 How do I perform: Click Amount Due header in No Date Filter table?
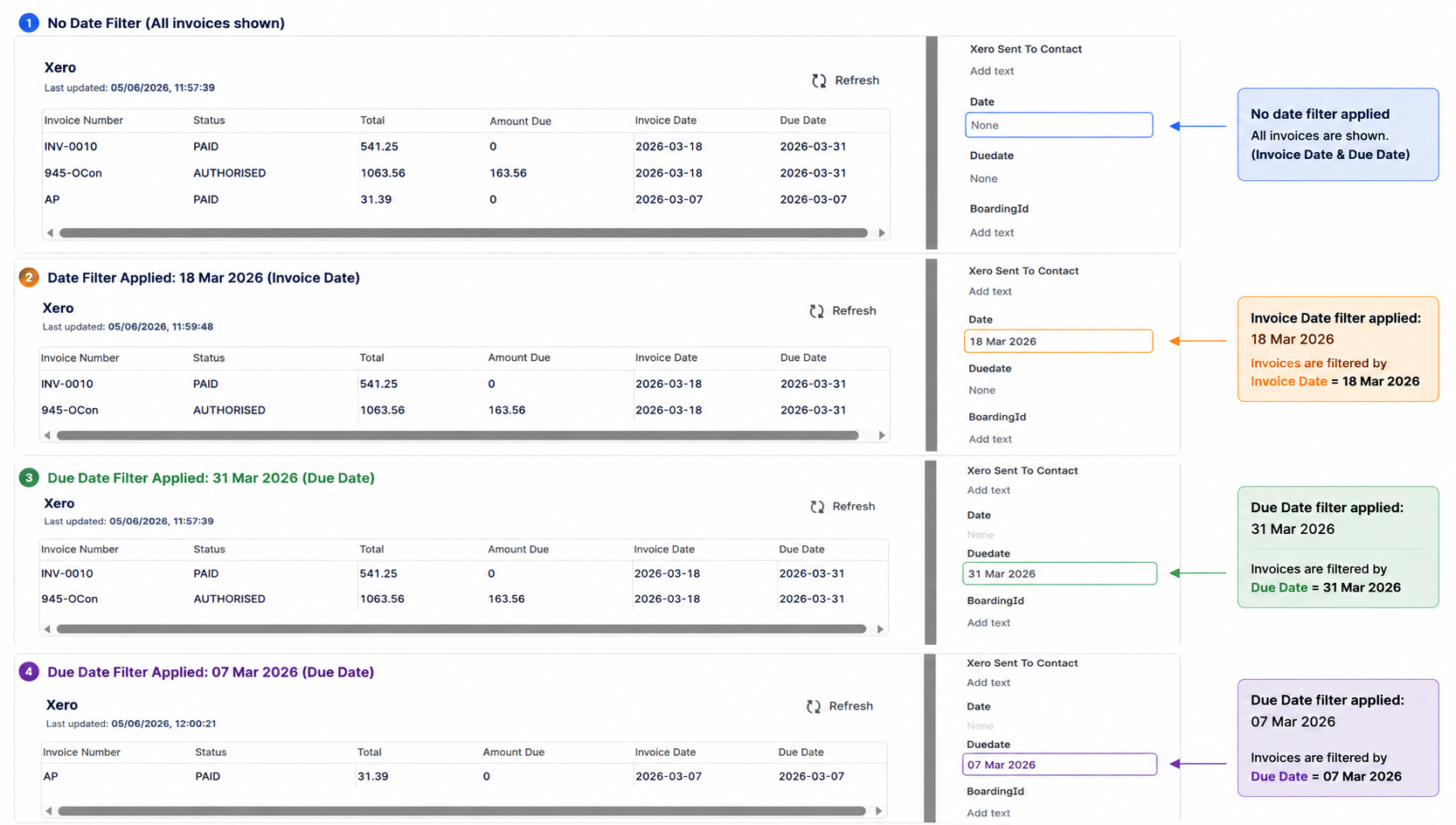click(x=520, y=121)
